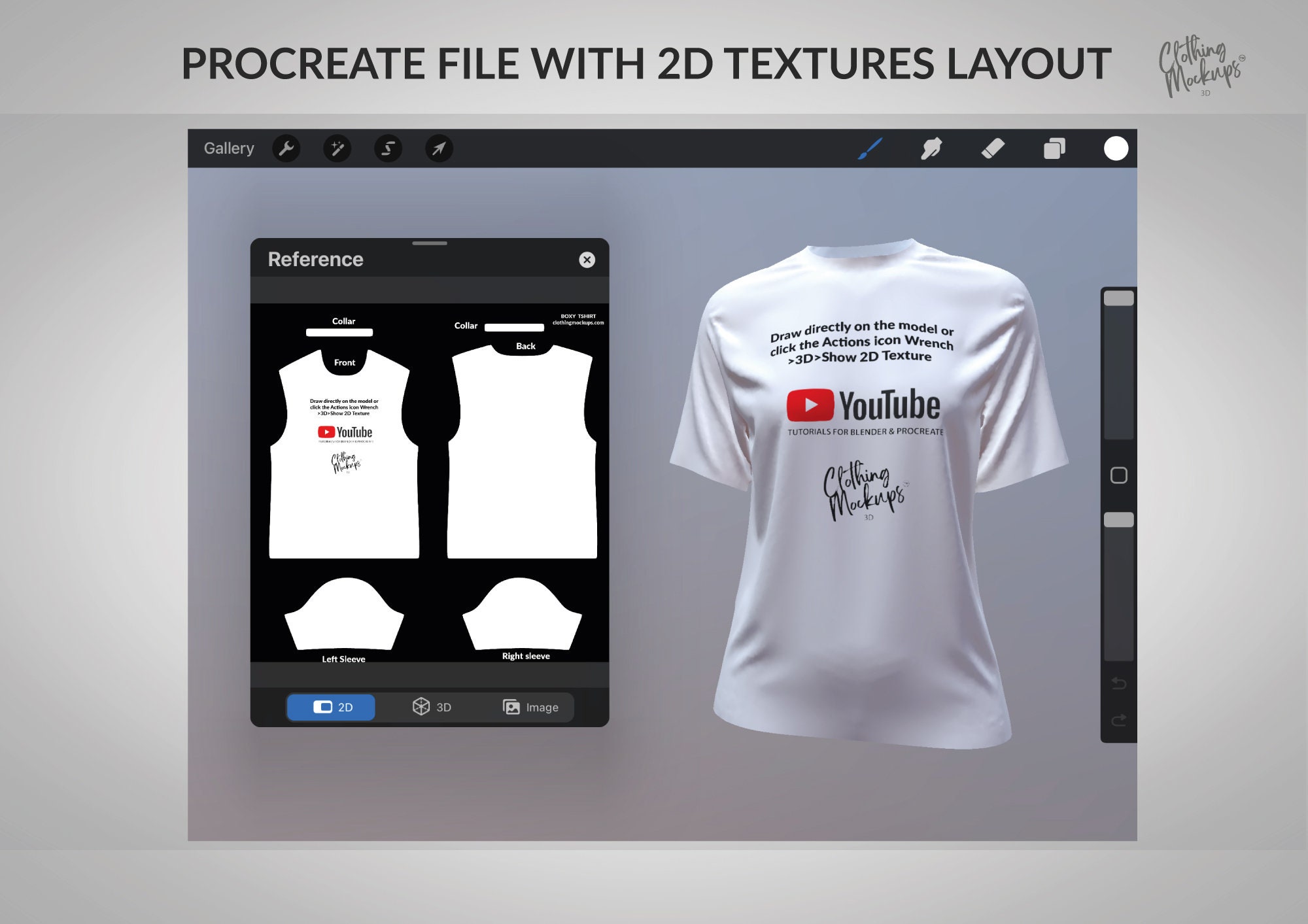Switch the Reference panel to Image mode
This screenshot has width=1308, height=924.
531,707
